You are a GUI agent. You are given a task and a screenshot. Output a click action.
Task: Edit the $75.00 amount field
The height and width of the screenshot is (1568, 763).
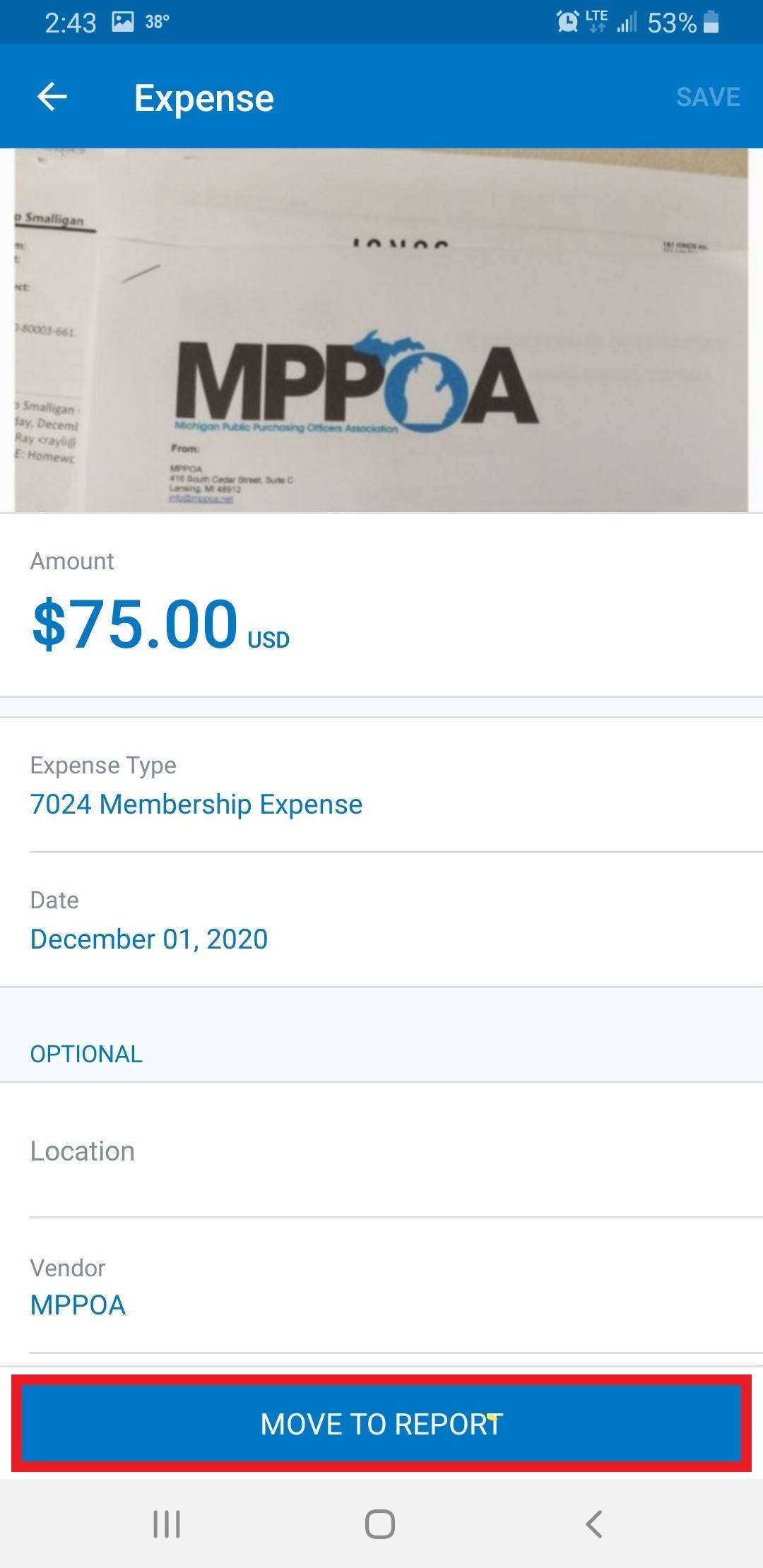(x=135, y=624)
